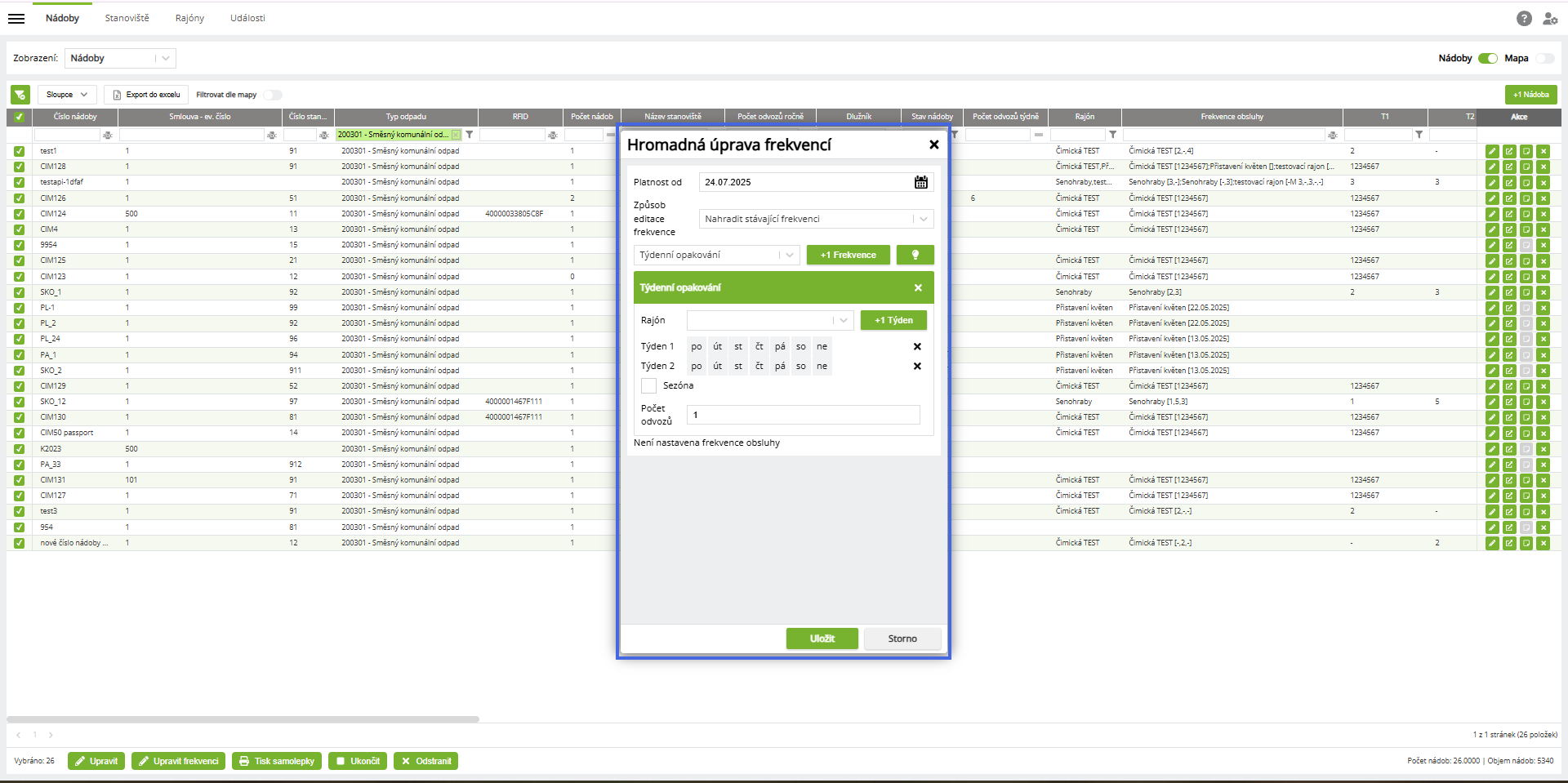The width and height of the screenshot is (1568, 783).
Task: Open the help question mark icon
Action: point(1524,18)
